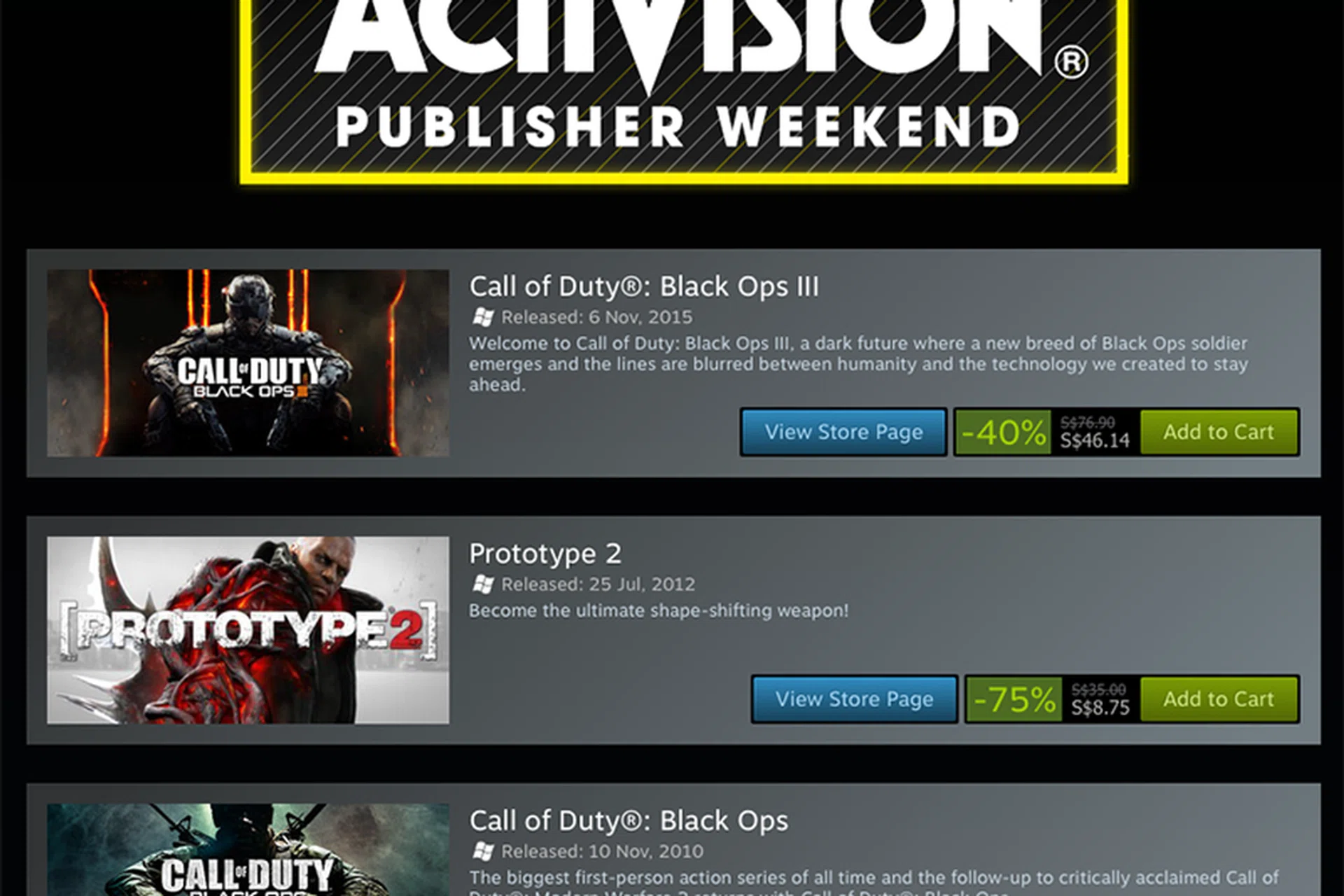
Task: Open Call of Duty Black Ops III thumbnail
Action: pos(248,363)
